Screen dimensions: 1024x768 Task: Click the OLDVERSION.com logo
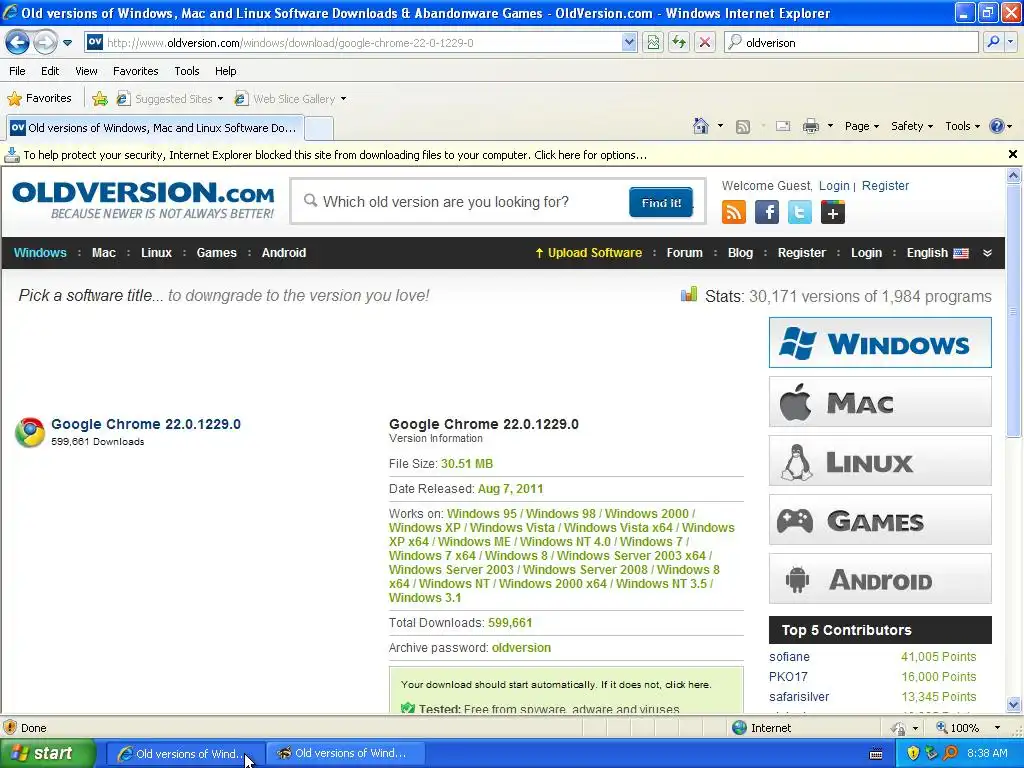point(144,200)
